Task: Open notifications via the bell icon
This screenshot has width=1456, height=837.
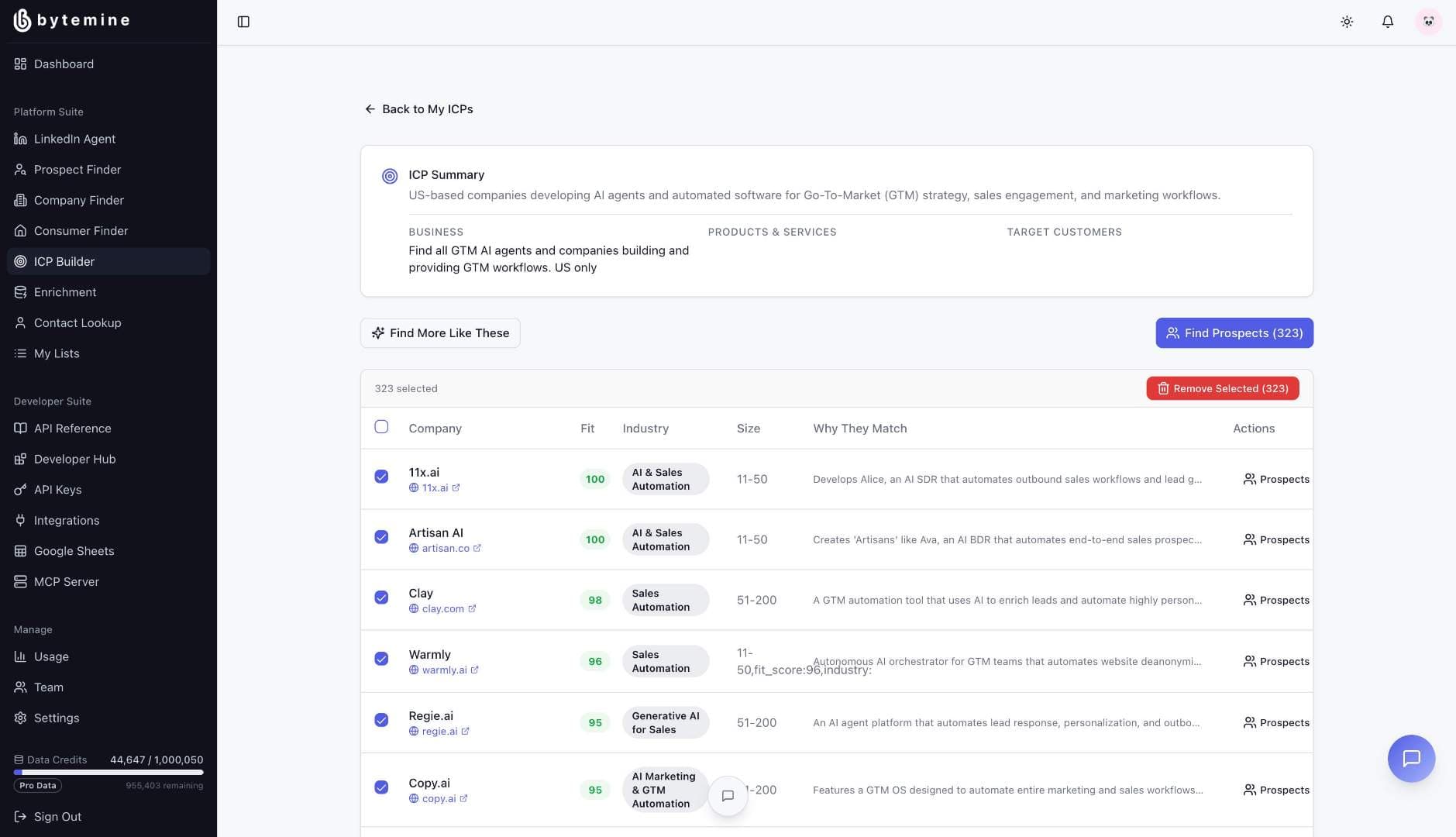Action: click(1386, 22)
